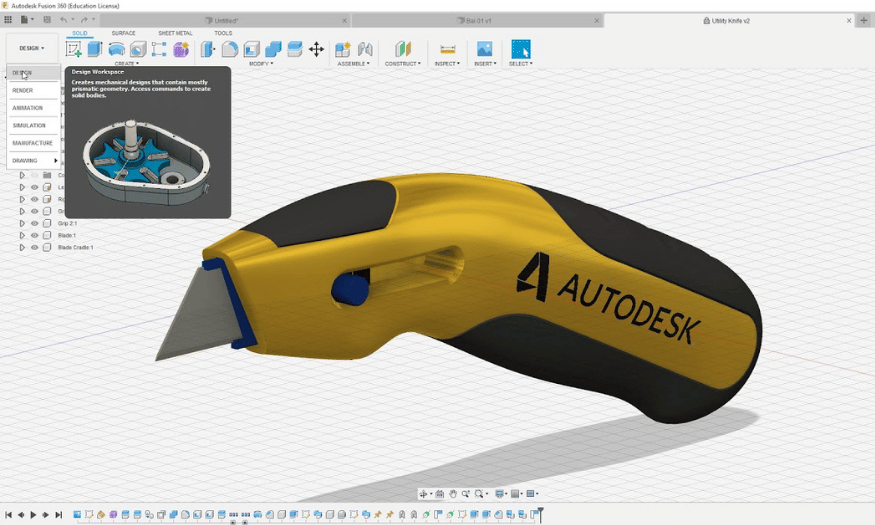Click the Save disk icon
The height and width of the screenshot is (525, 875).
click(47, 20)
